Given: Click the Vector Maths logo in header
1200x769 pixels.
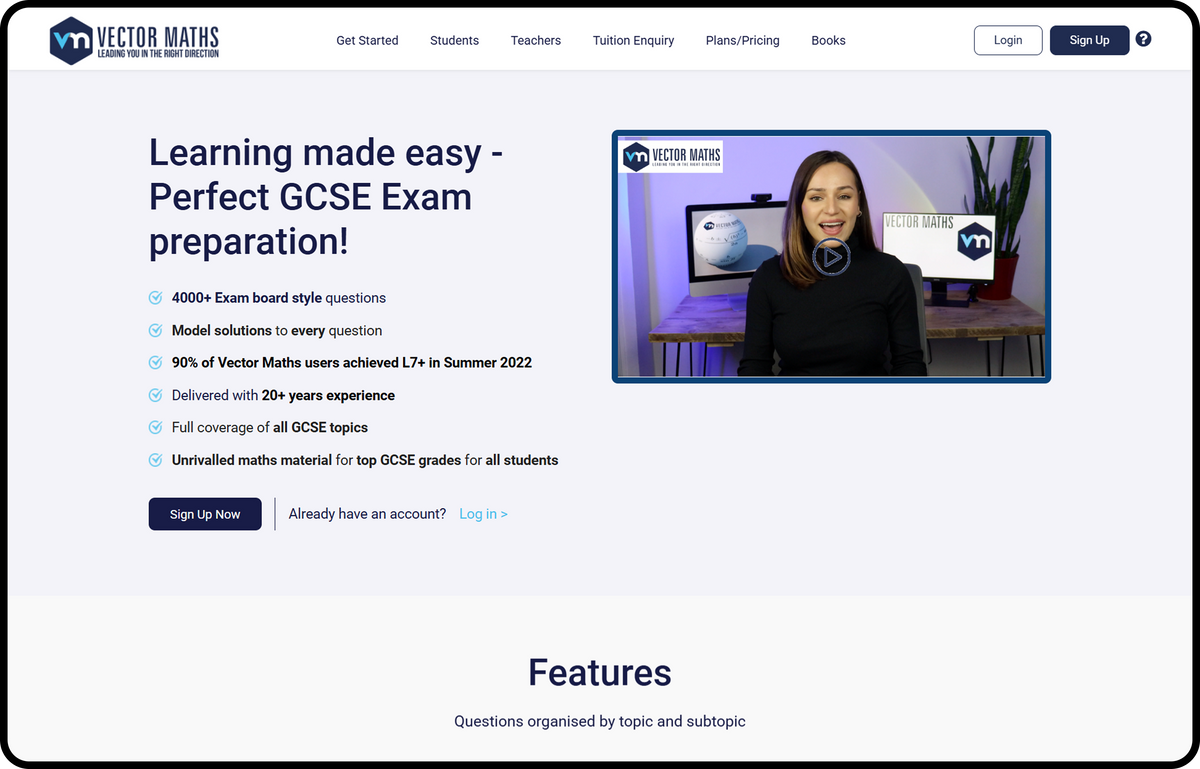Looking at the screenshot, I should (134, 40).
